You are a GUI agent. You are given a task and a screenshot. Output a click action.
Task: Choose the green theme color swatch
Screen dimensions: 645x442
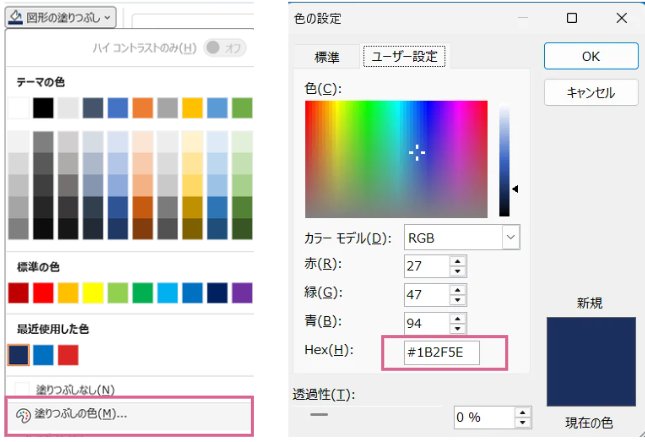[x=242, y=108]
